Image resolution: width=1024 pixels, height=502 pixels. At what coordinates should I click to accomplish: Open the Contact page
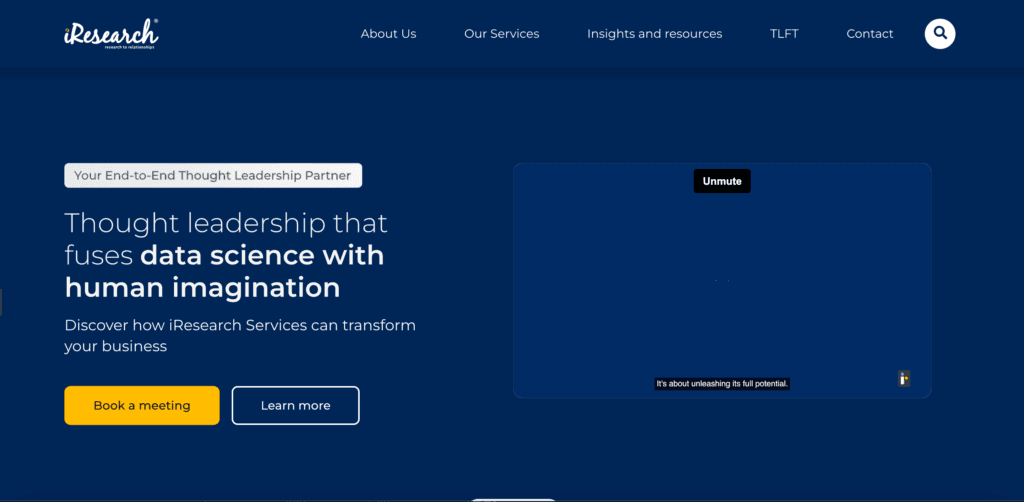coord(869,34)
